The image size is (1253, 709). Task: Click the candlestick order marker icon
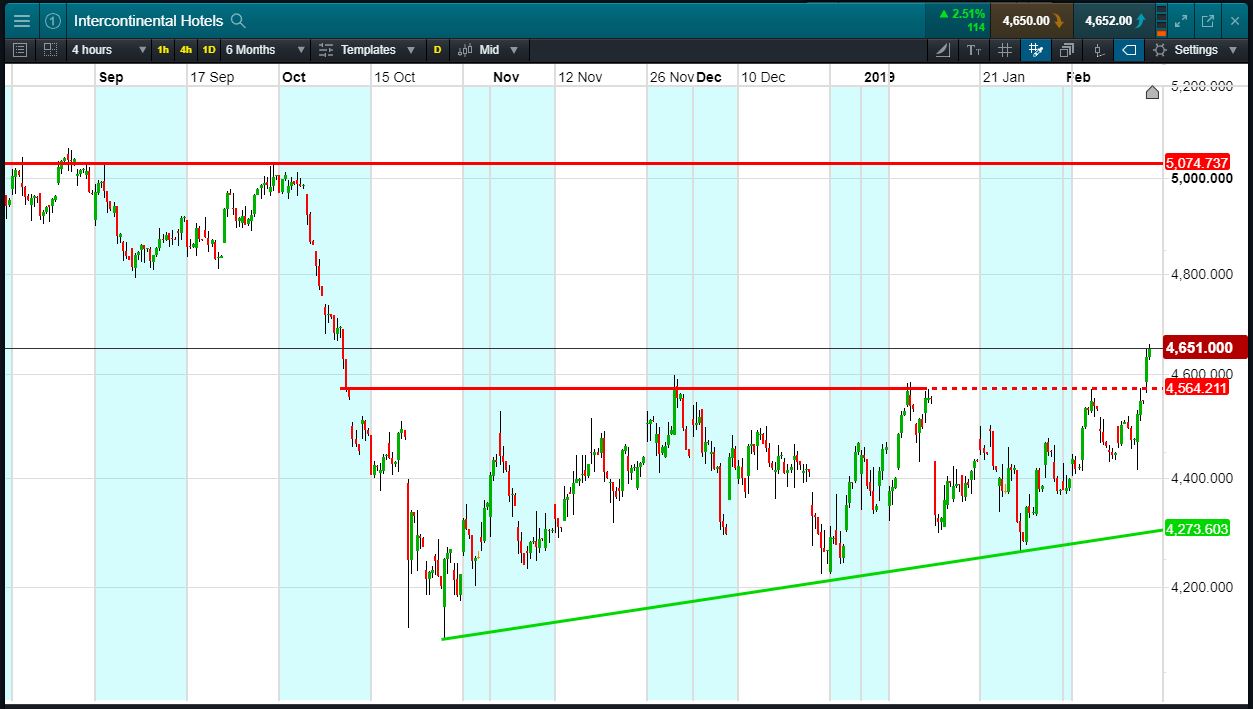1098,49
